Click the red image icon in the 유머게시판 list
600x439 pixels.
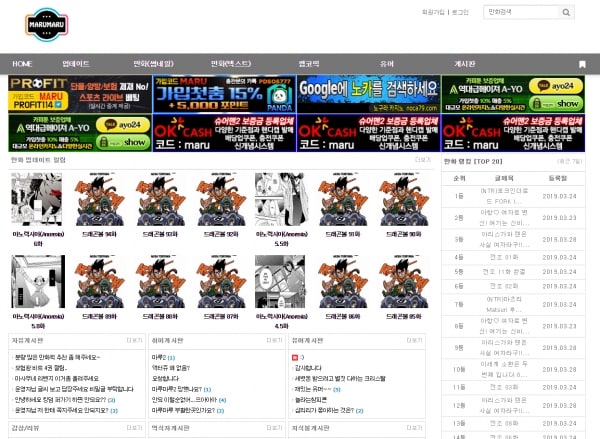295,357
